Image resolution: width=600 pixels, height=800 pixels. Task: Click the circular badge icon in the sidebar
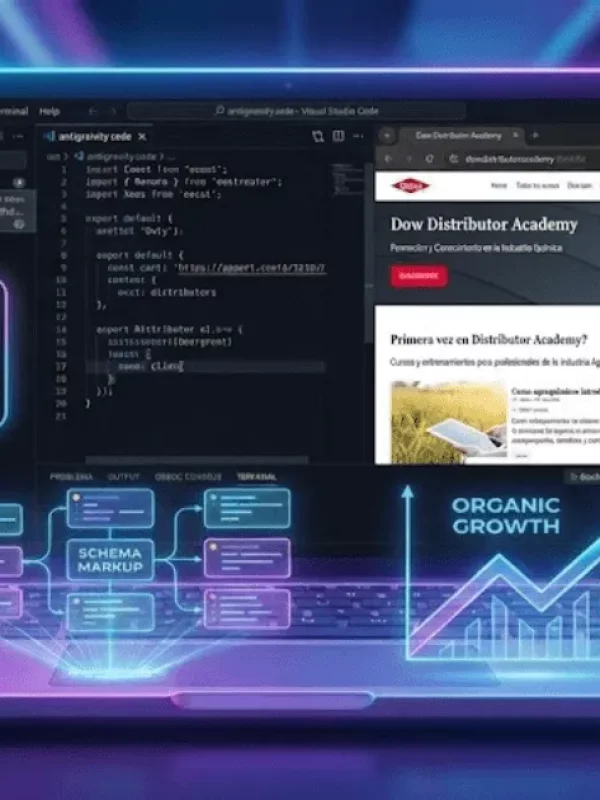[19, 183]
